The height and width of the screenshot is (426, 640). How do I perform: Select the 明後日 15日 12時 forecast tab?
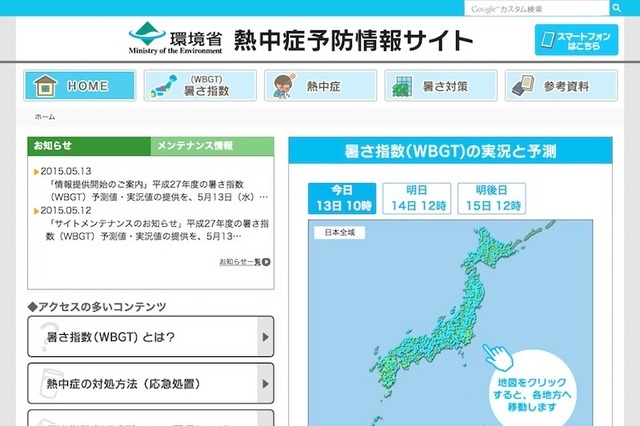(491, 198)
